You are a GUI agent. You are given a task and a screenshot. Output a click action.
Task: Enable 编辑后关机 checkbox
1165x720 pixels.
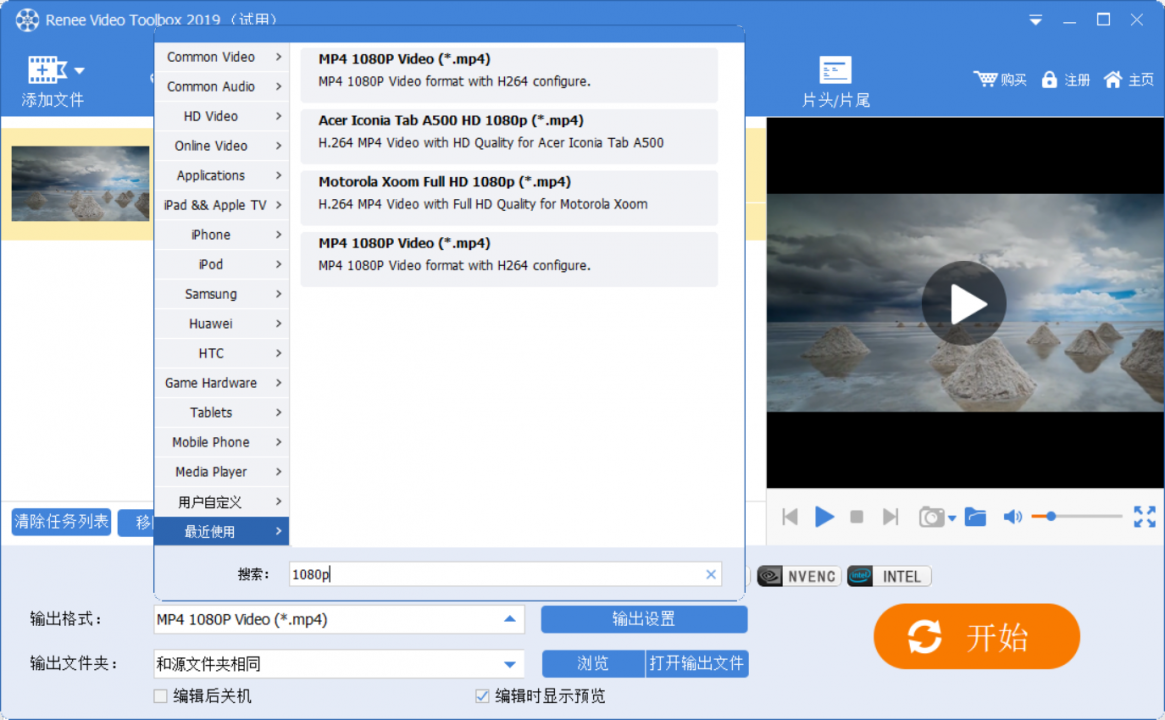[160, 696]
